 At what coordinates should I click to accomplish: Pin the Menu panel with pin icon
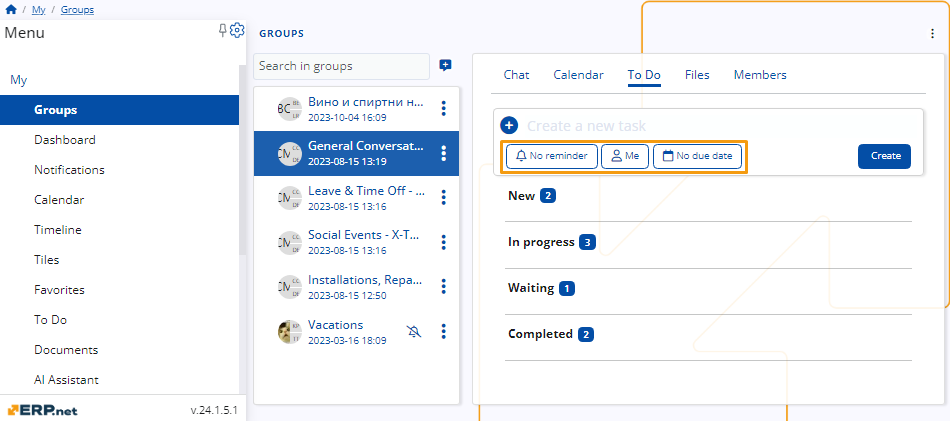click(x=222, y=30)
